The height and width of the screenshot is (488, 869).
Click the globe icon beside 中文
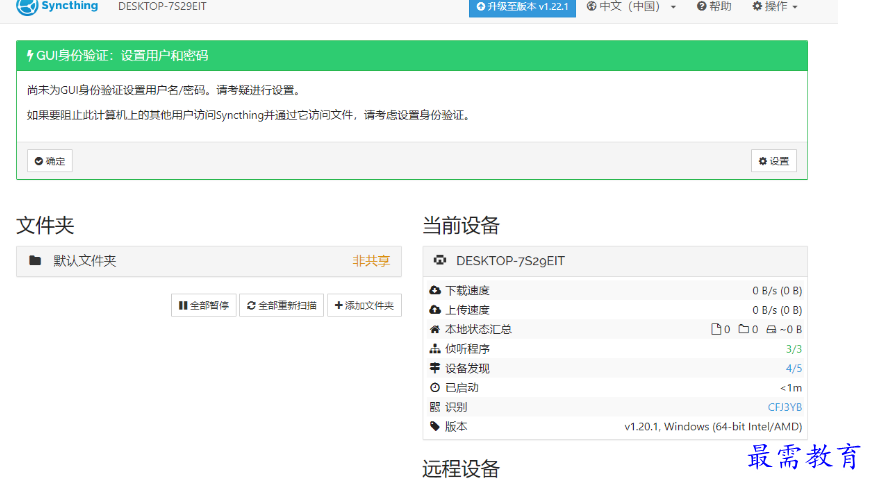pyautogui.click(x=591, y=6)
